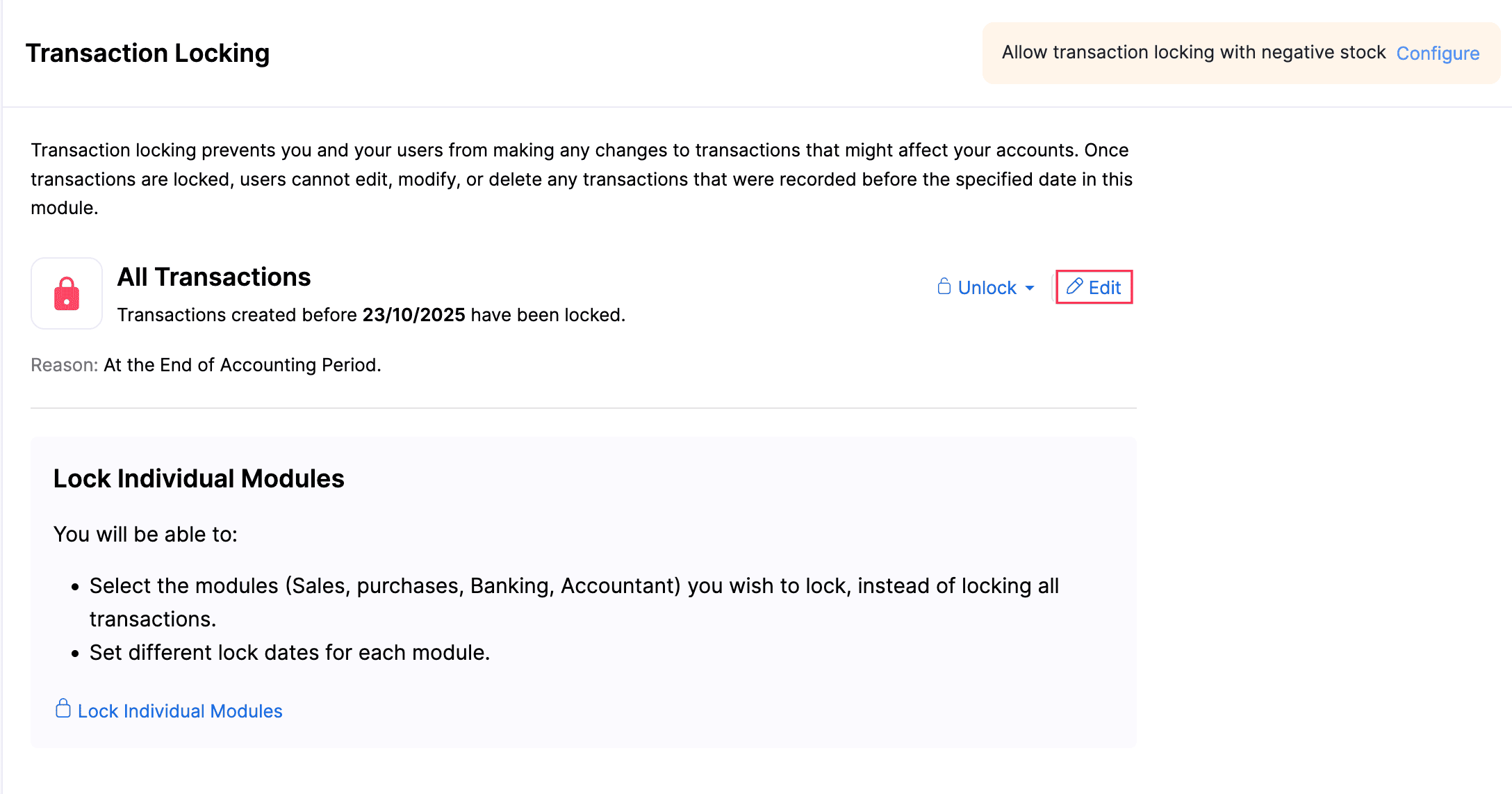The width and height of the screenshot is (1512, 794).
Task: Expand the Unlock dropdown arrow
Action: coord(1030,288)
